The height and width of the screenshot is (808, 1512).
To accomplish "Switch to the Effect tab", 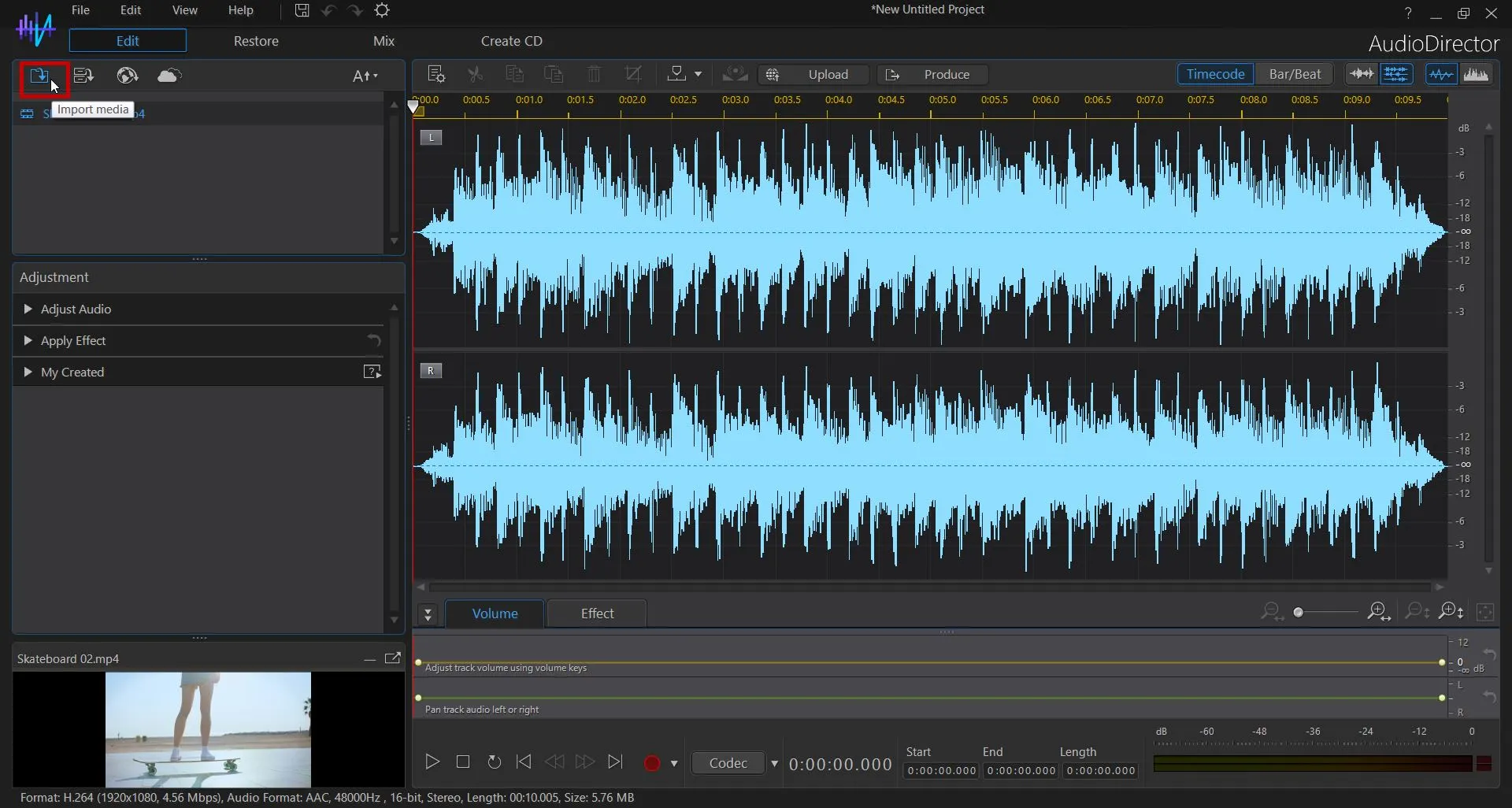I will 596,613.
